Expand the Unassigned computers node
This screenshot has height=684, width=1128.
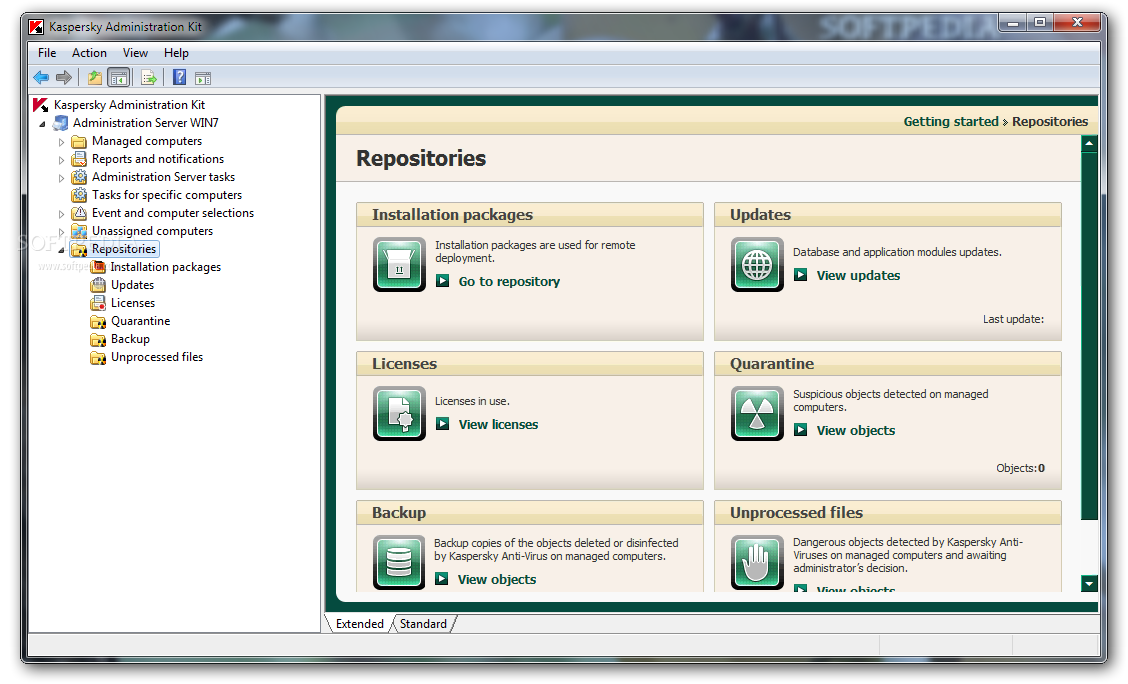click(61, 232)
